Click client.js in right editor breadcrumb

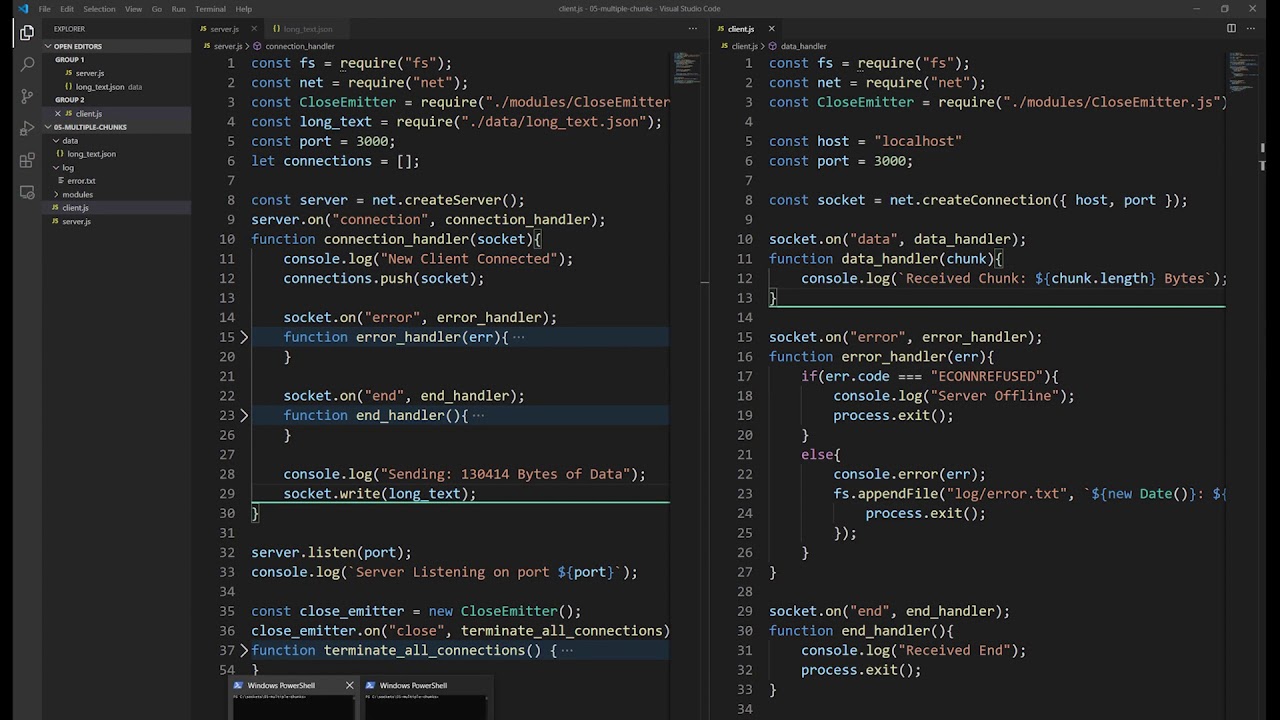point(745,46)
